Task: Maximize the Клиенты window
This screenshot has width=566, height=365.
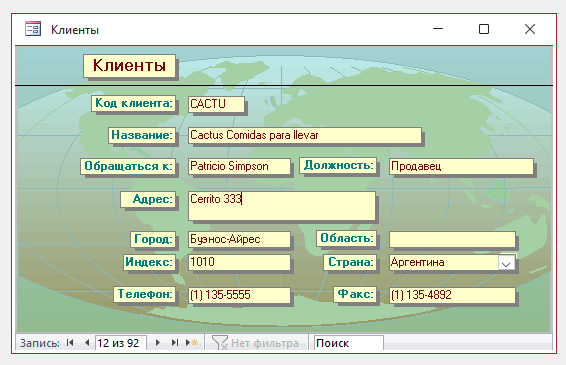Action: (x=484, y=29)
